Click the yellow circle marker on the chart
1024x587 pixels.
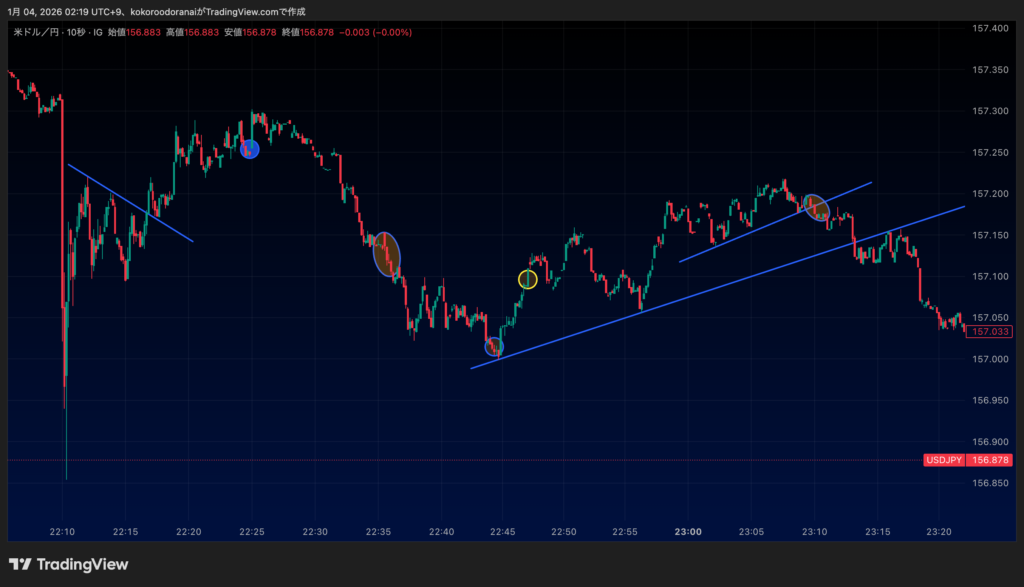tap(528, 279)
